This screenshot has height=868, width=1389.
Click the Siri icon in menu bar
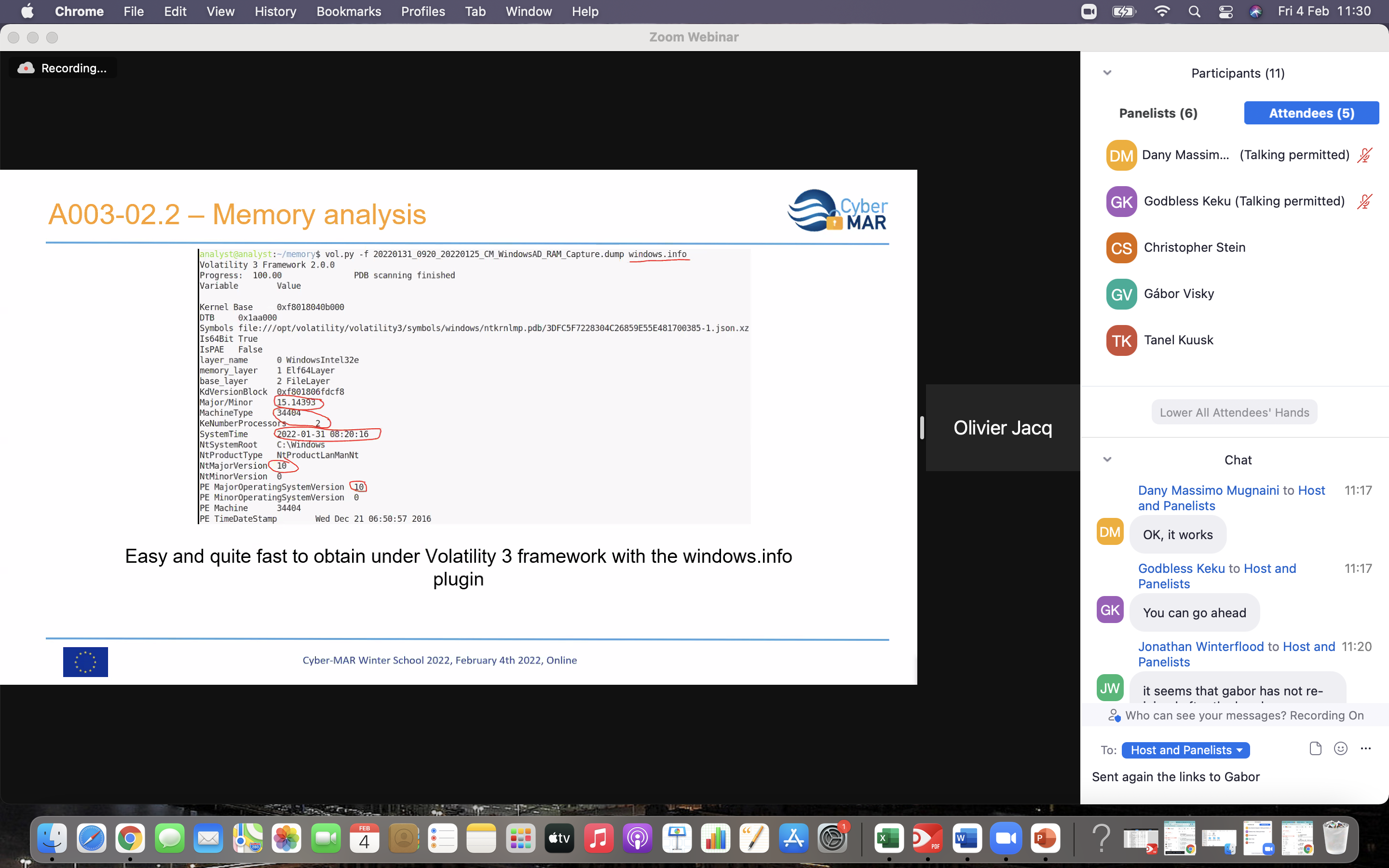click(1255, 12)
